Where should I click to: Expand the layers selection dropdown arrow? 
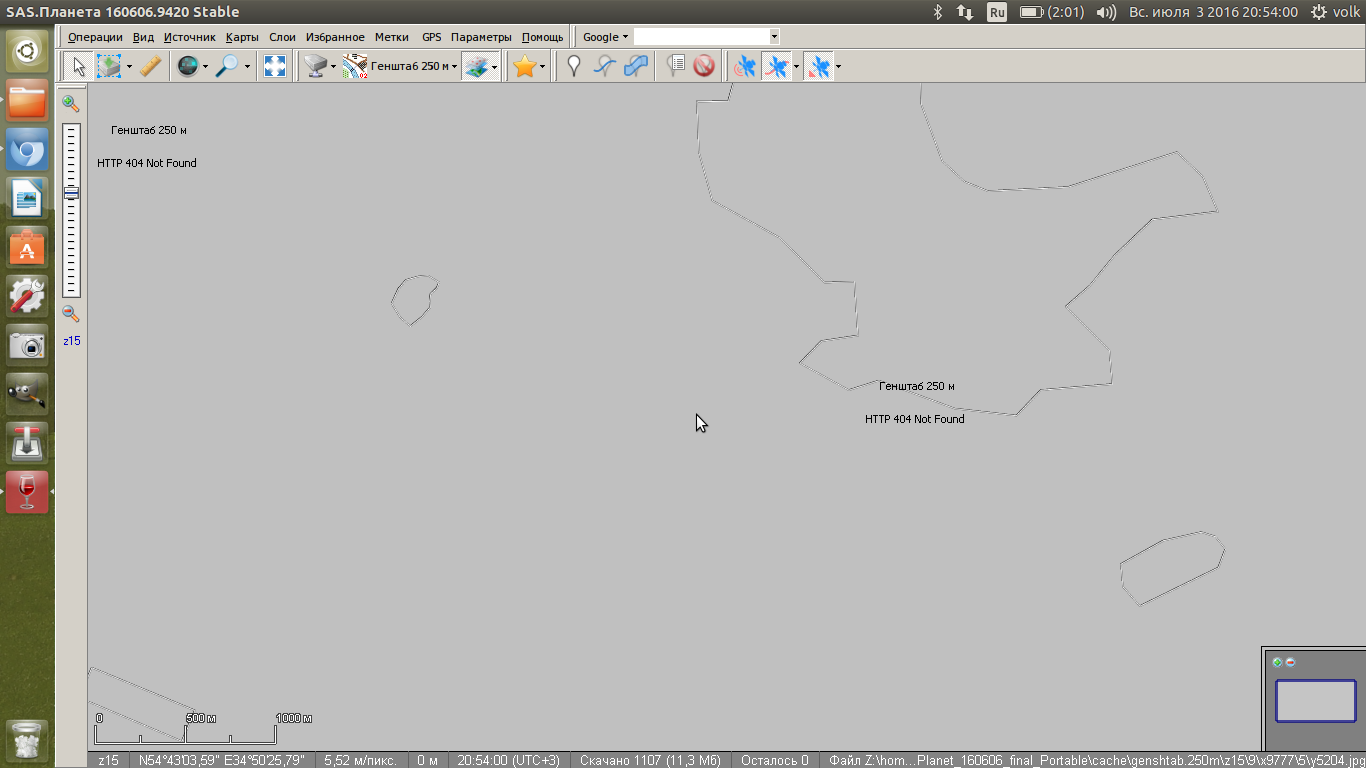point(495,68)
